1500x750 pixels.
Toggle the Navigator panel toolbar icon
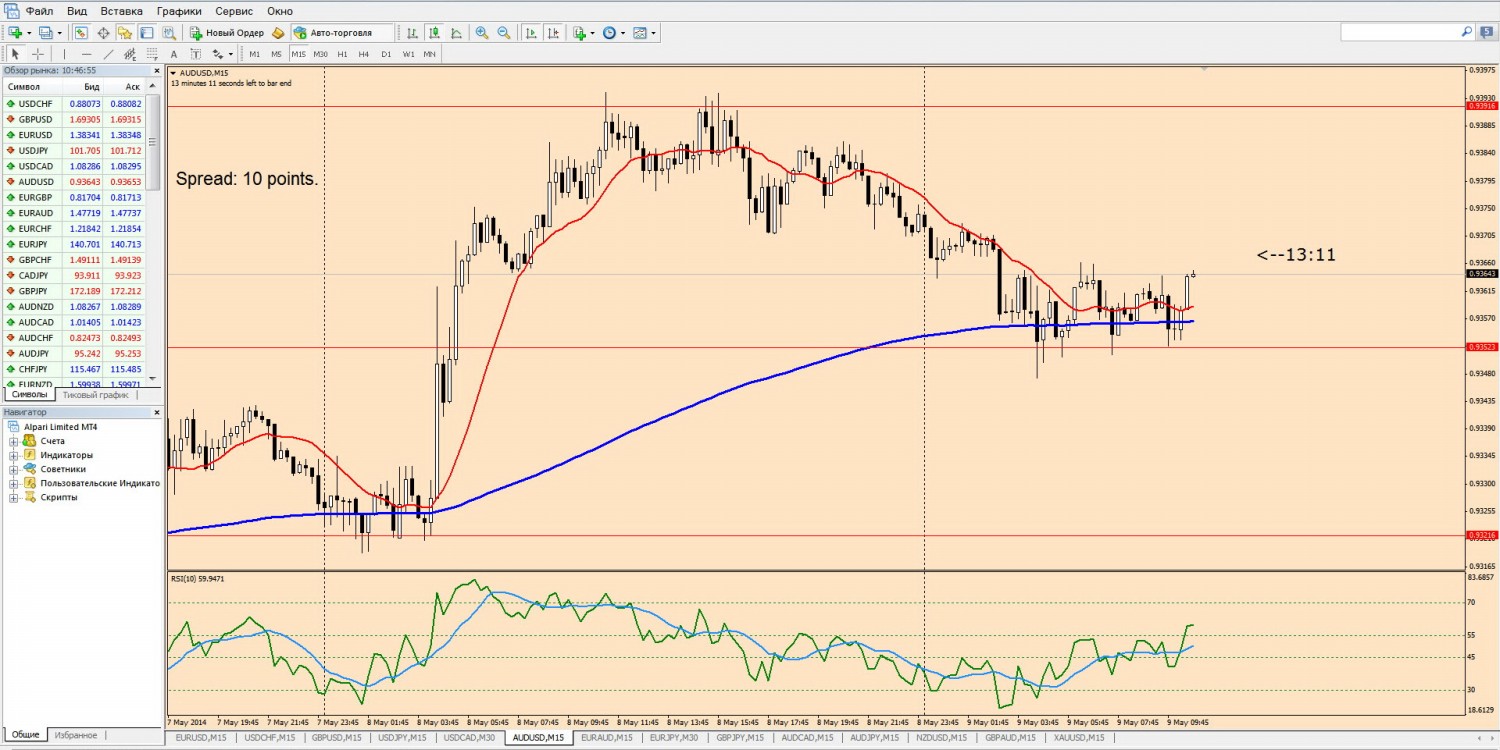click(x=124, y=33)
